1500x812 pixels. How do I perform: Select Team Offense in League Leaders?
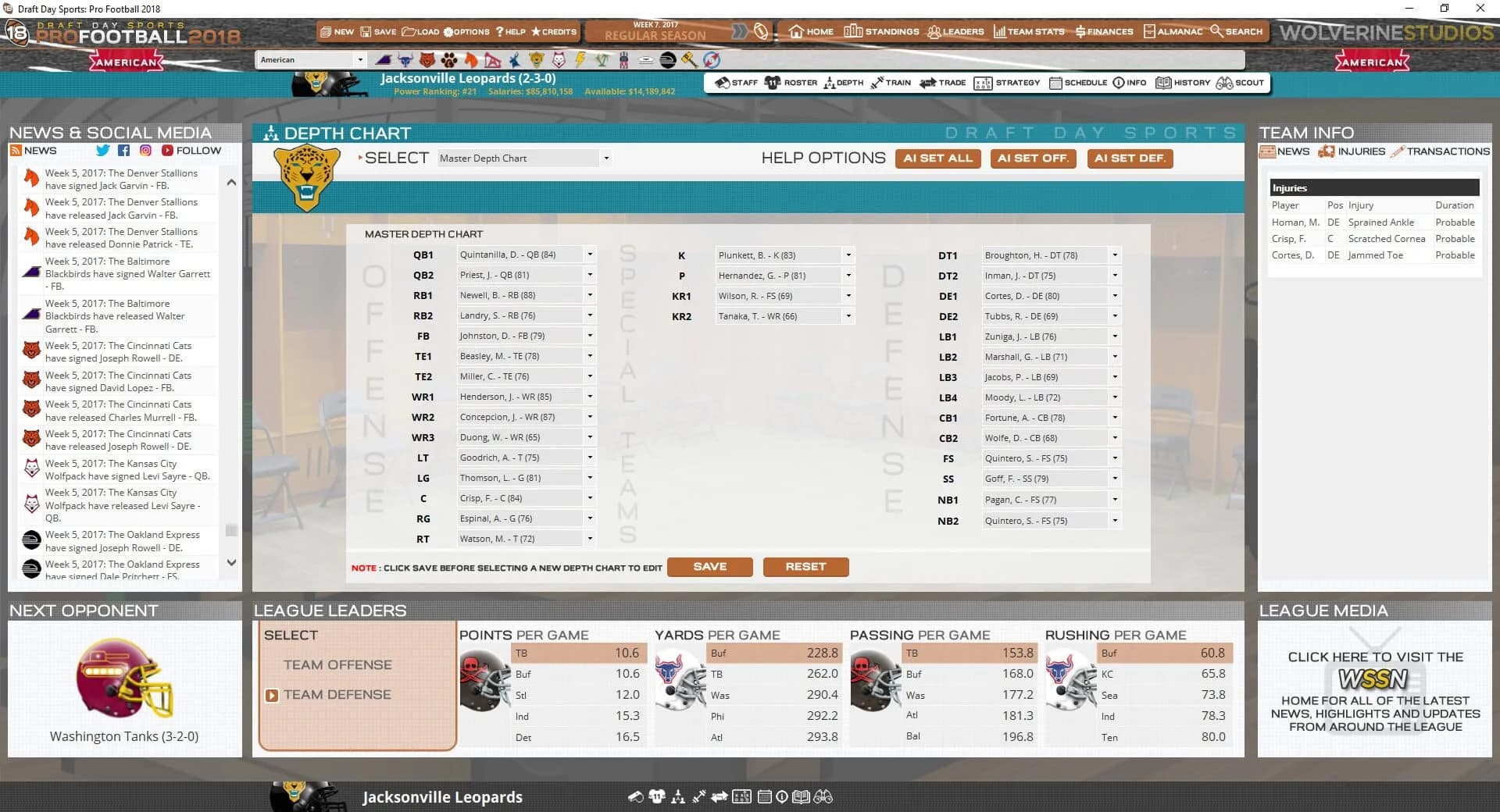click(x=338, y=664)
